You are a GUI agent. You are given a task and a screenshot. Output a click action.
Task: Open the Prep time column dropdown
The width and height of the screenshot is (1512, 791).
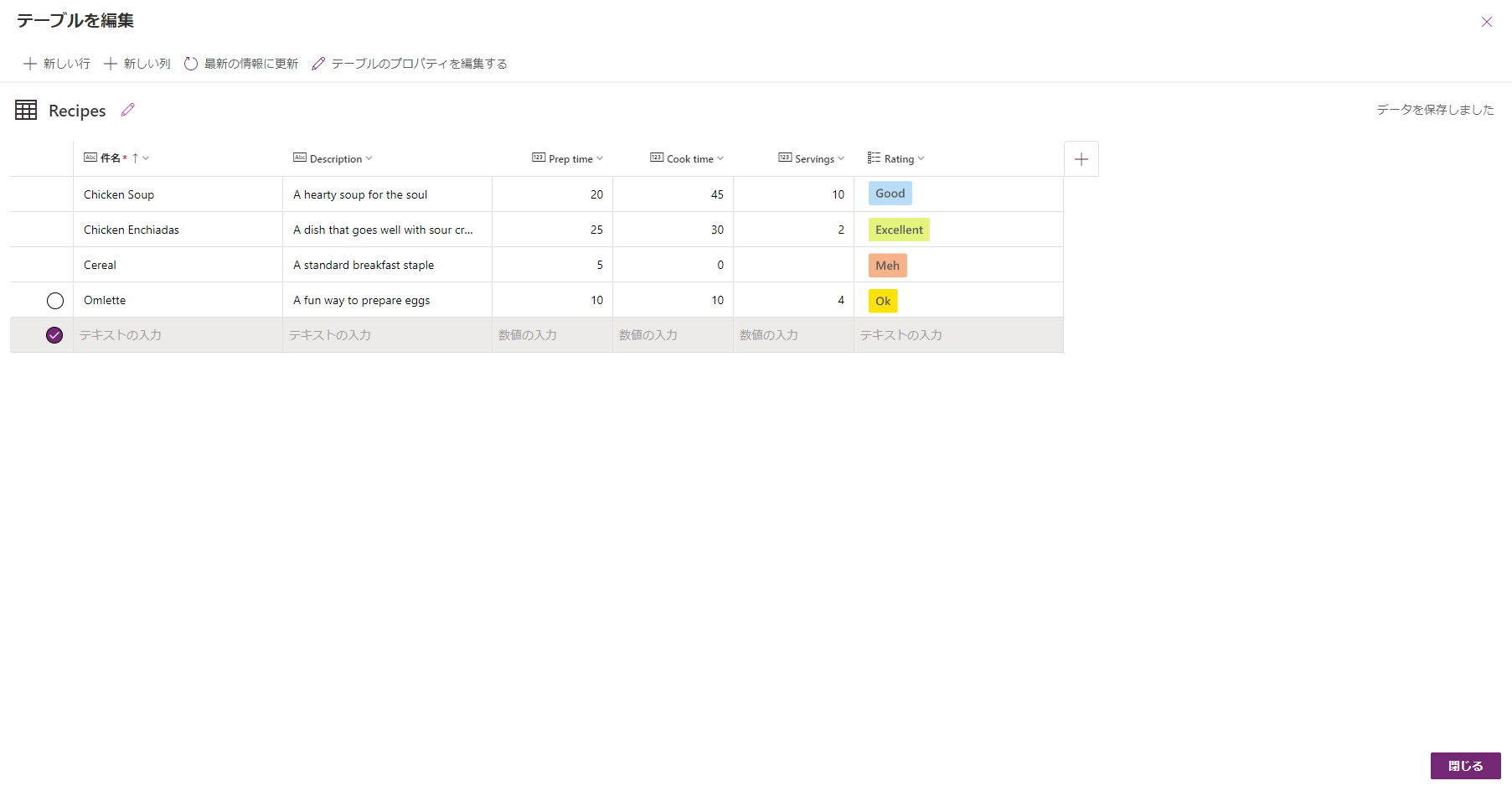(600, 158)
